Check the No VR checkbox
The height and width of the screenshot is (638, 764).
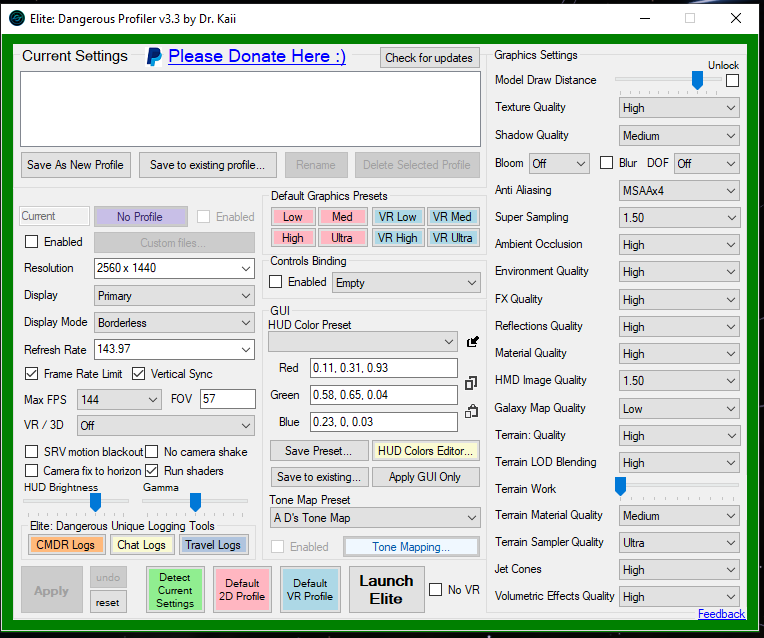click(436, 590)
